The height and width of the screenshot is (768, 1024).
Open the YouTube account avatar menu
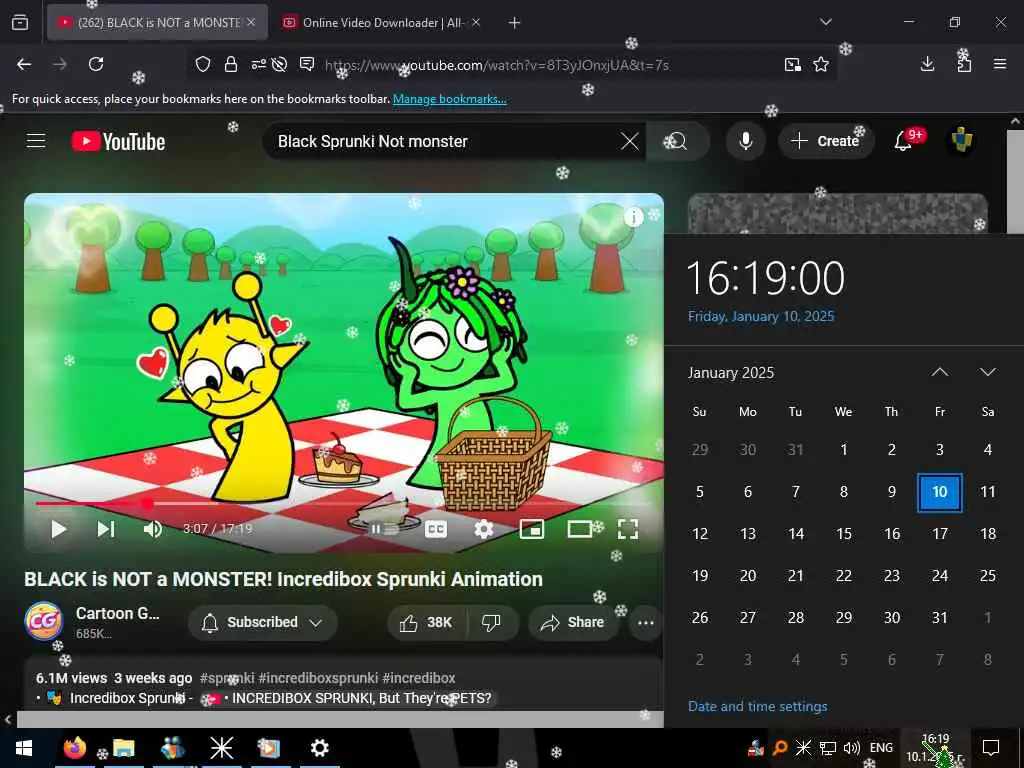click(961, 140)
